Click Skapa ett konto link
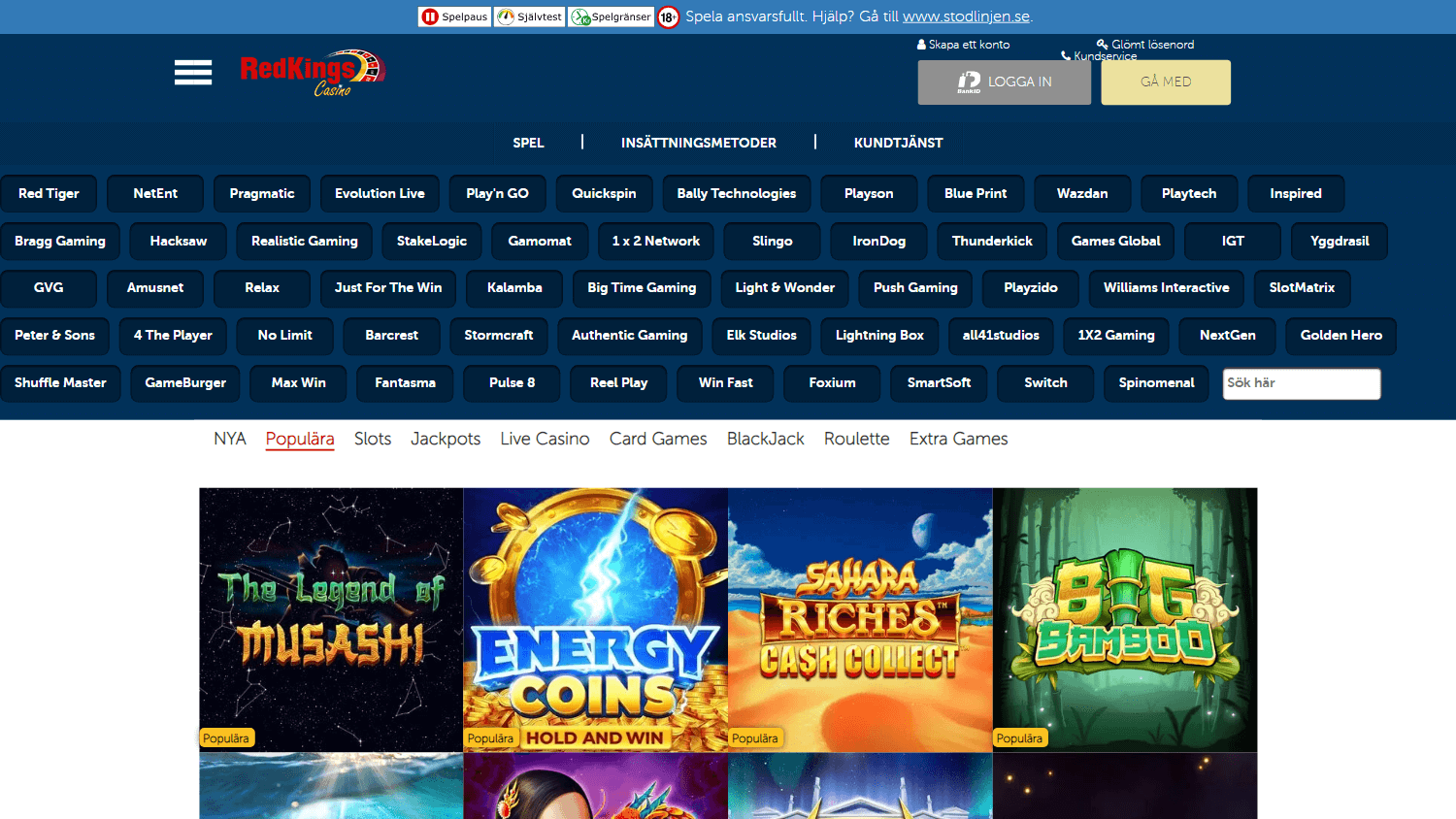The width and height of the screenshot is (1456, 819). point(963,45)
